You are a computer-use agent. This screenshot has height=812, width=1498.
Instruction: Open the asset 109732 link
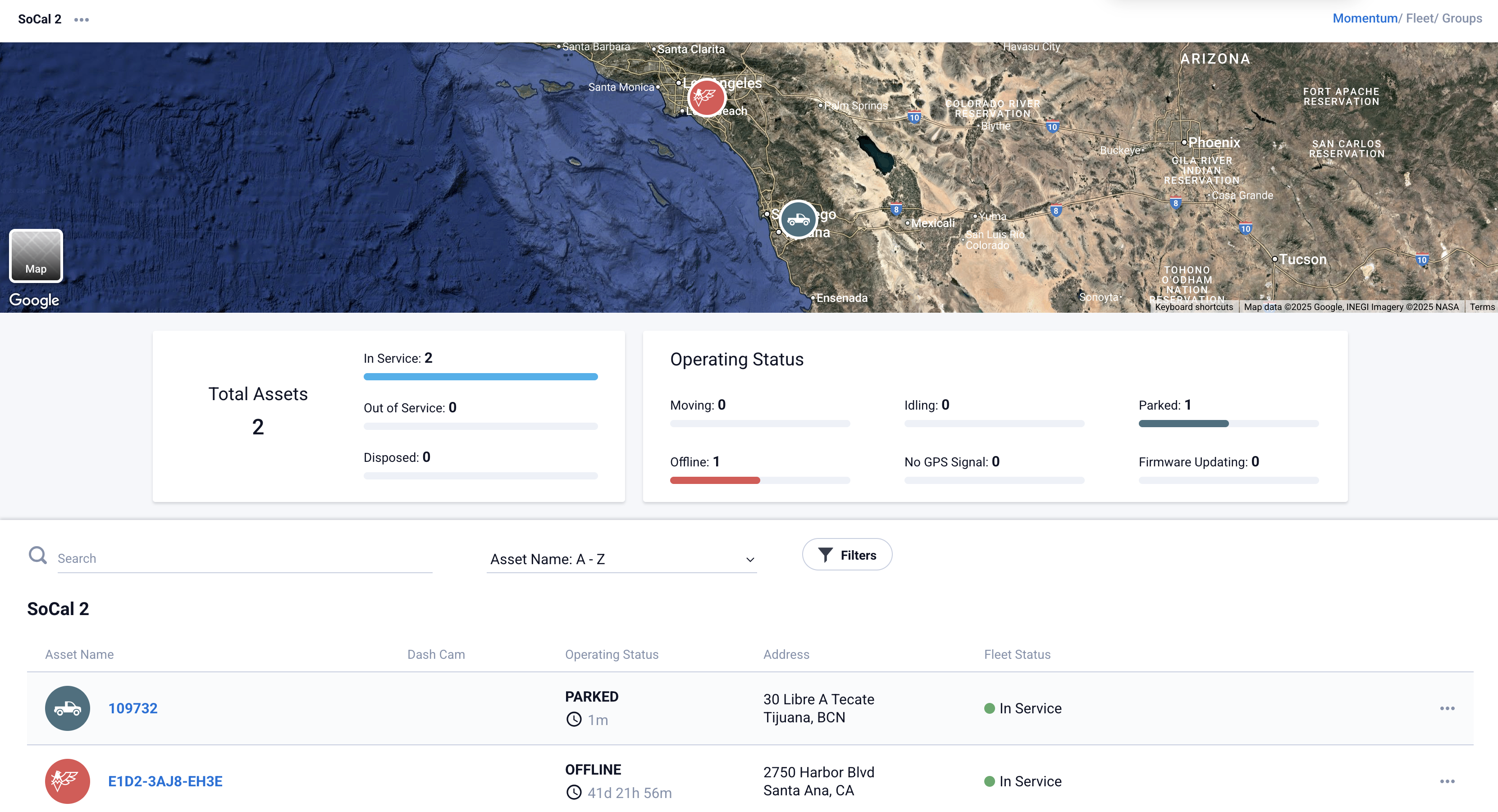(132, 708)
